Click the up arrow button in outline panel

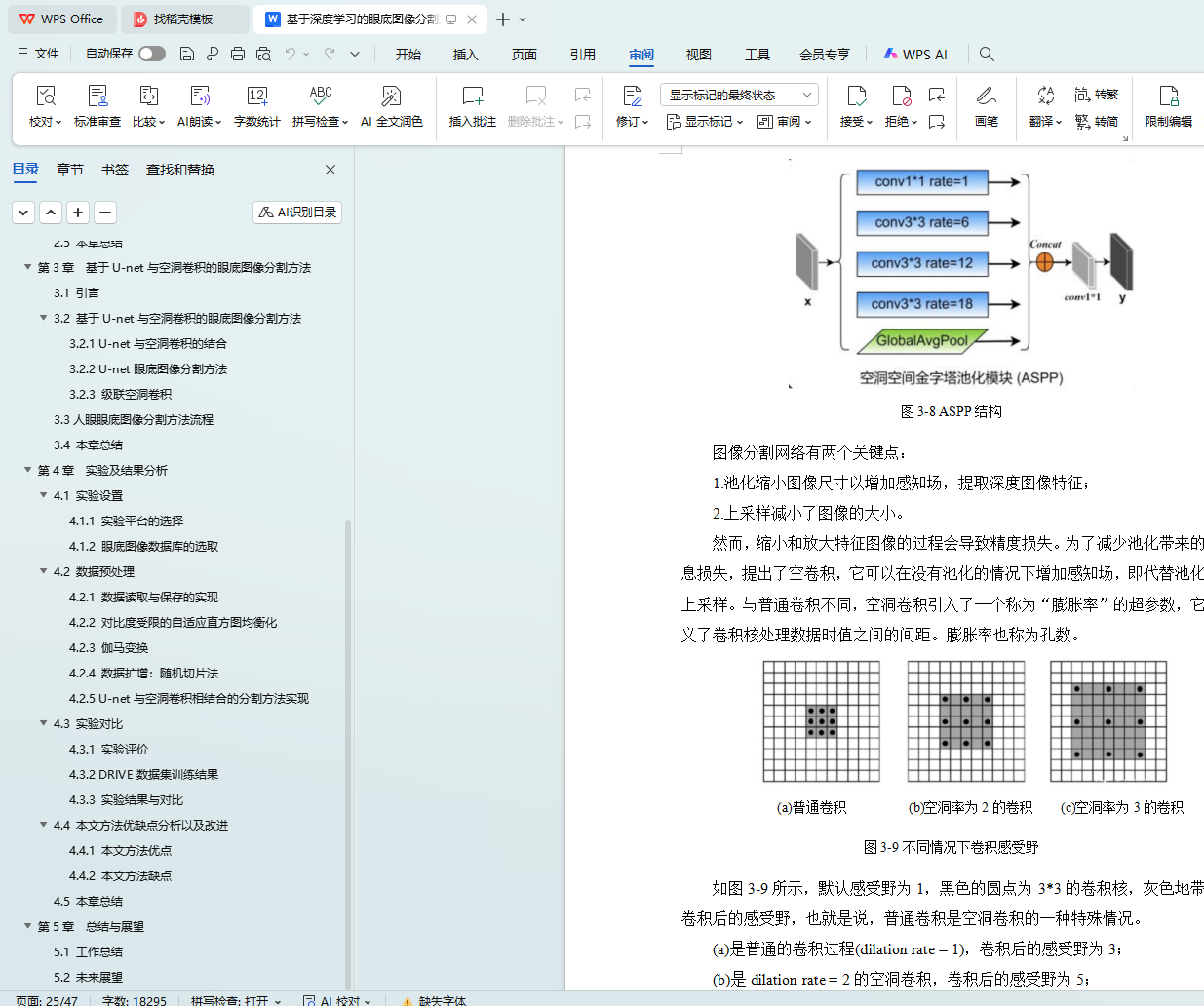[x=51, y=212]
